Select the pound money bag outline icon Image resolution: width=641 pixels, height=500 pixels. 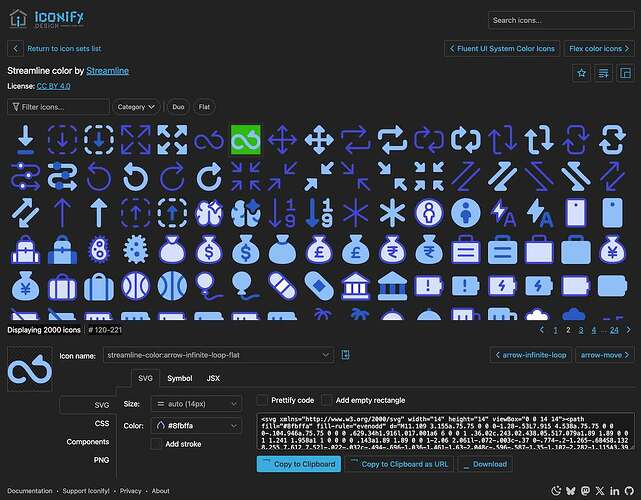319,249
